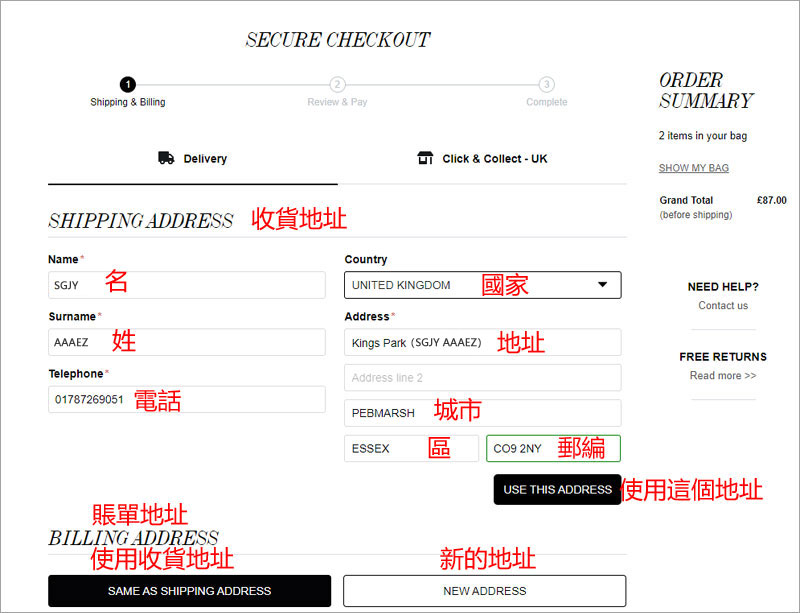Screen dimensions: 800x613
Task: Switch to the Delivery tab
Action: click(193, 159)
